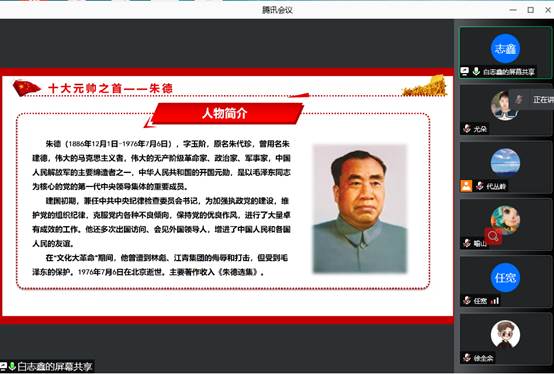Click the portrait photo on the shared slide

coord(360,208)
